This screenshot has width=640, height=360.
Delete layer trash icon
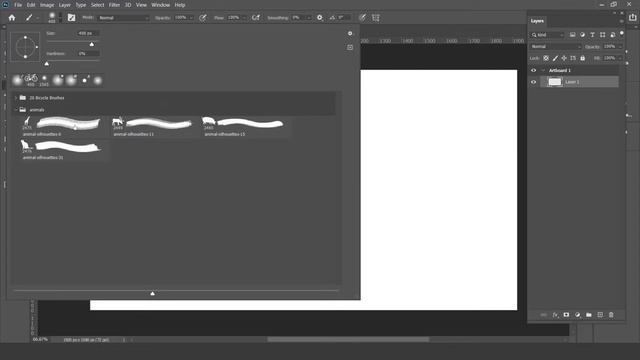(x=611, y=315)
